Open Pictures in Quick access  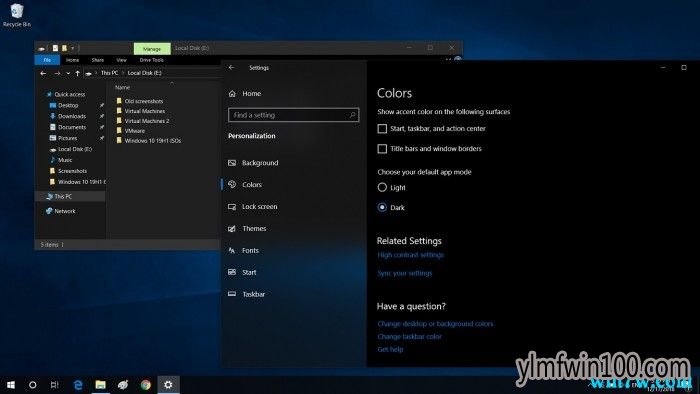point(63,138)
